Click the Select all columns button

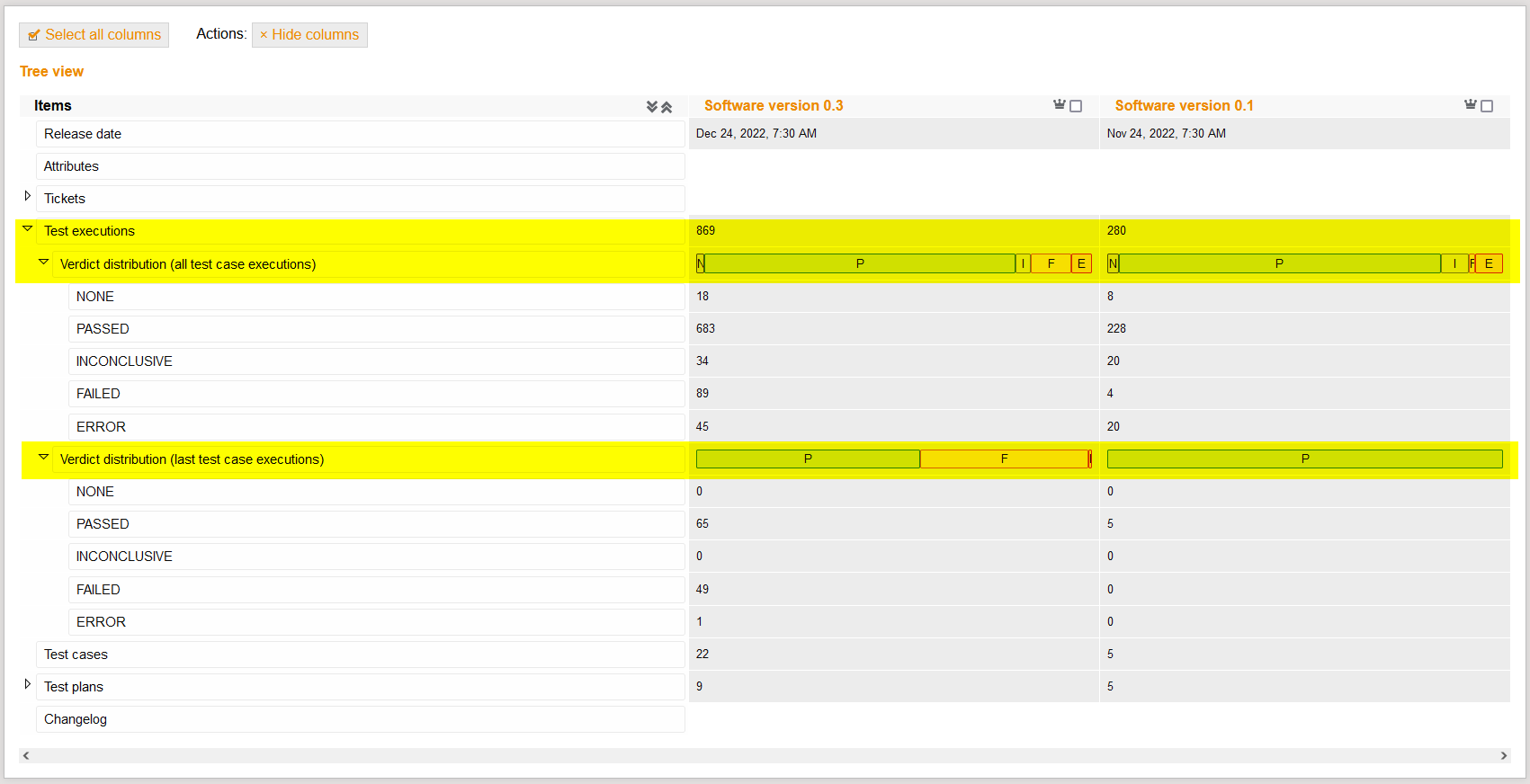tap(94, 35)
